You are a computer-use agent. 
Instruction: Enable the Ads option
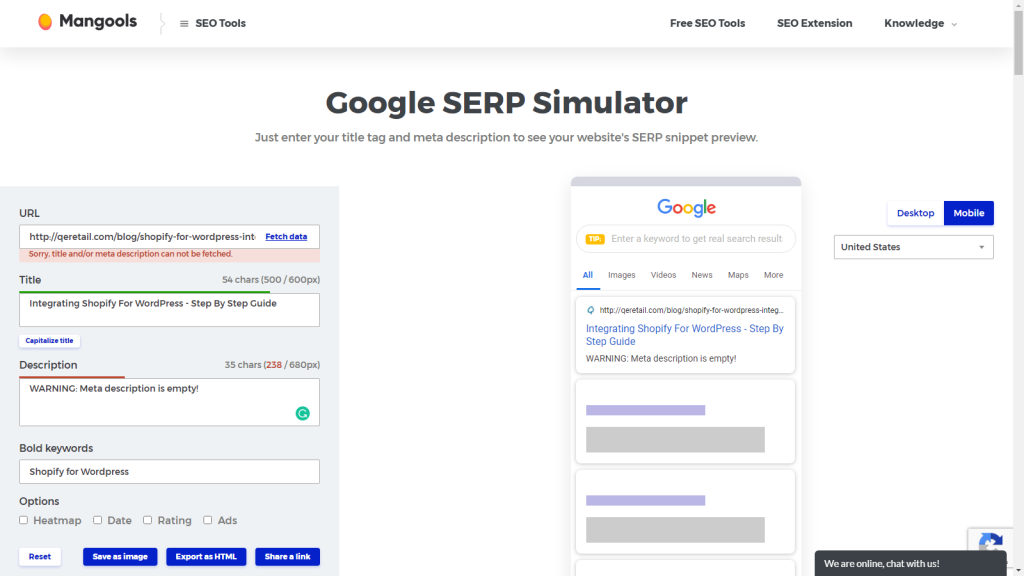tap(208, 520)
